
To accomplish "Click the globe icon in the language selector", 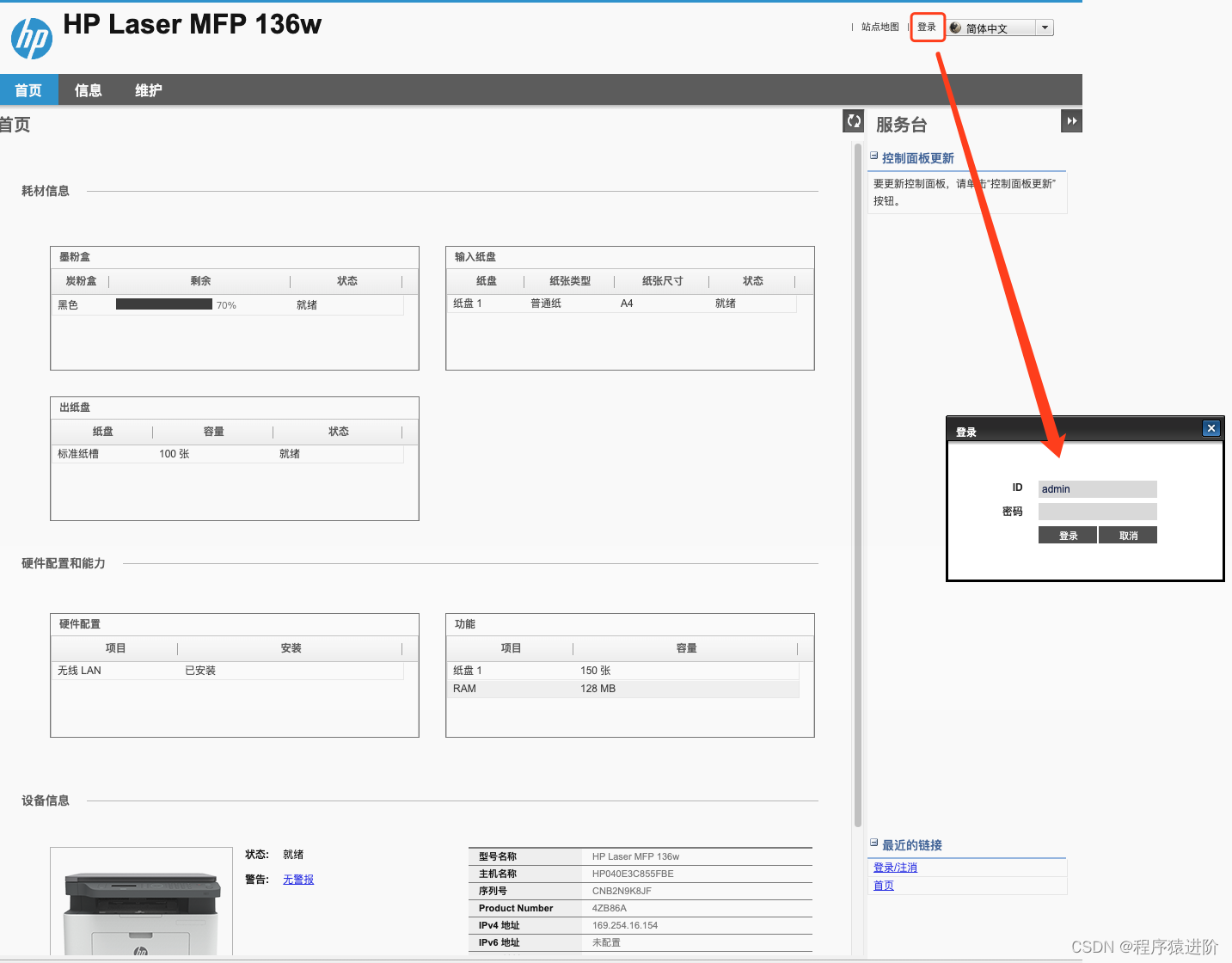I will click(955, 28).
